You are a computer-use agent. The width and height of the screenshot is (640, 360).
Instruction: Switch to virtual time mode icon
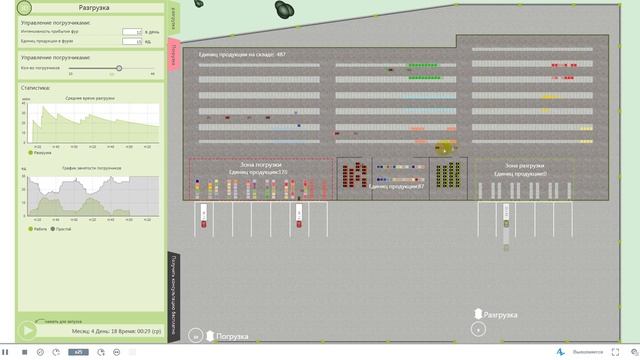[117, 352]
